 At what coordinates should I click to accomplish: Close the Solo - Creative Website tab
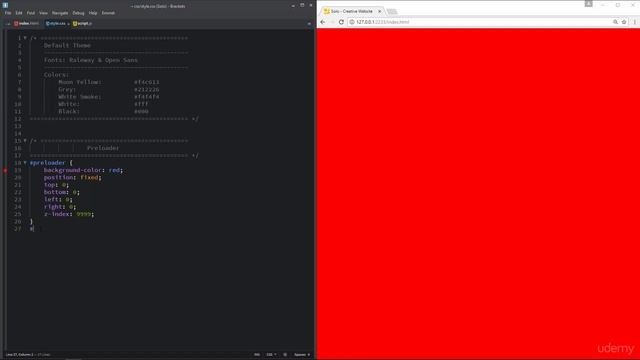[379, 11]
